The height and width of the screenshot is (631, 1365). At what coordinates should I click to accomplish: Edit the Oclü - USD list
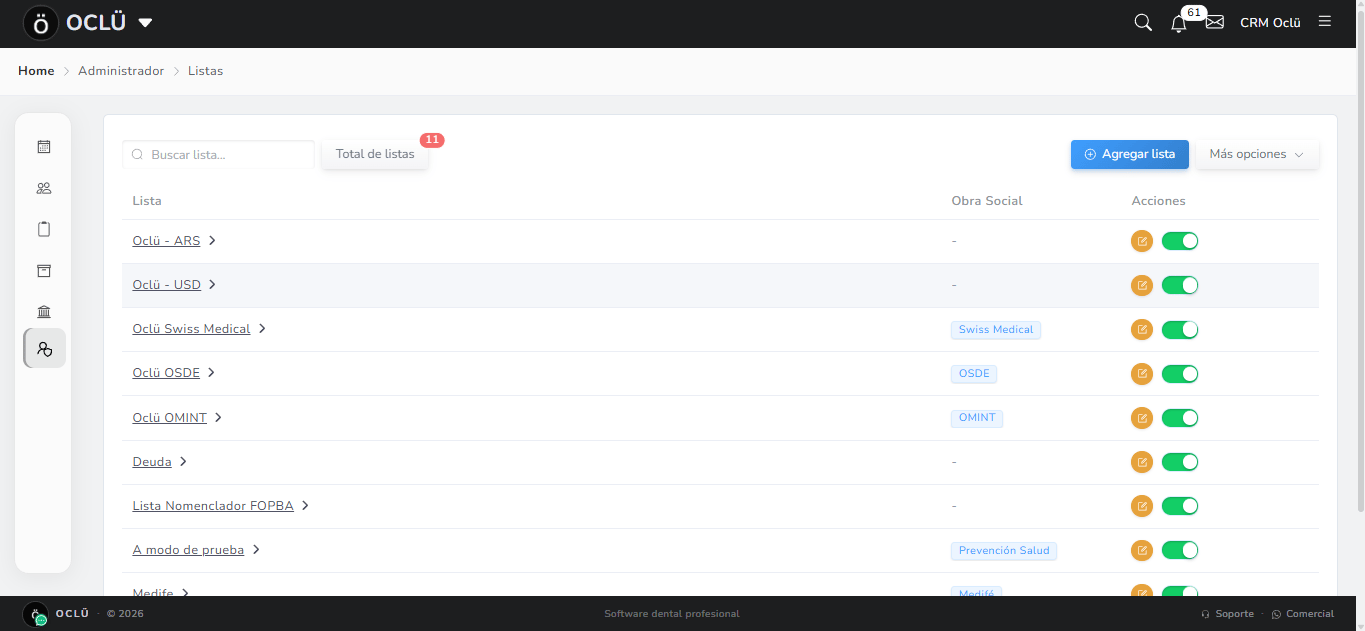1142,285
